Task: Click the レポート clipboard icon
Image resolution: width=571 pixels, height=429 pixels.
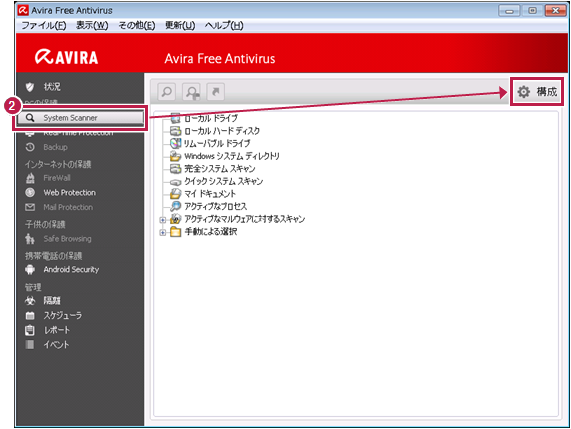Action: [30, 330]
